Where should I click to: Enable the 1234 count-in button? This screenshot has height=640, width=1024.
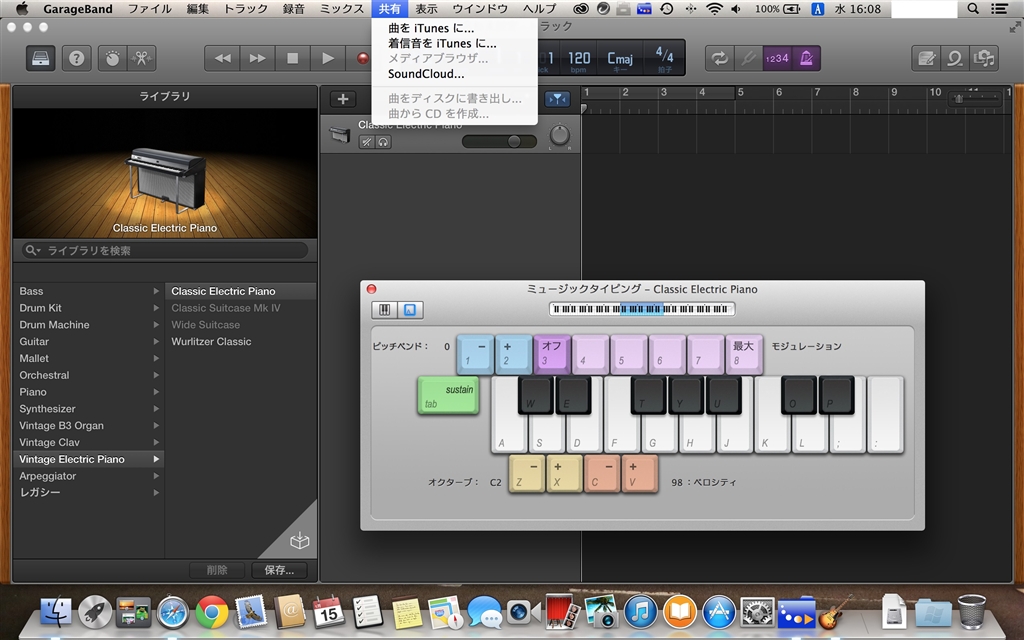777,58
